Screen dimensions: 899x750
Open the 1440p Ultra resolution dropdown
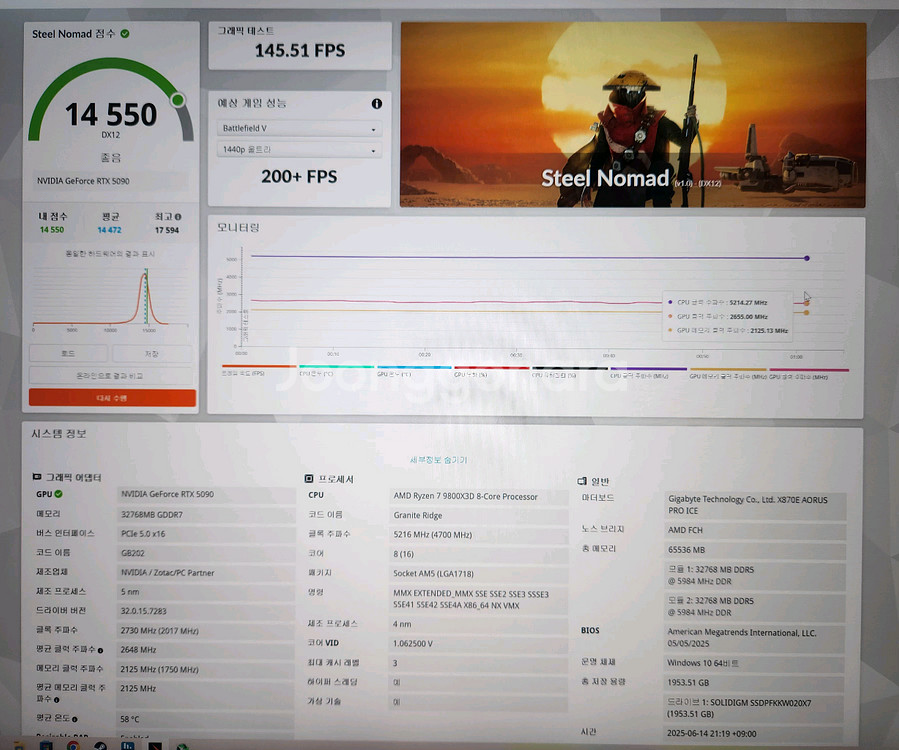click(x=299, y=150)
